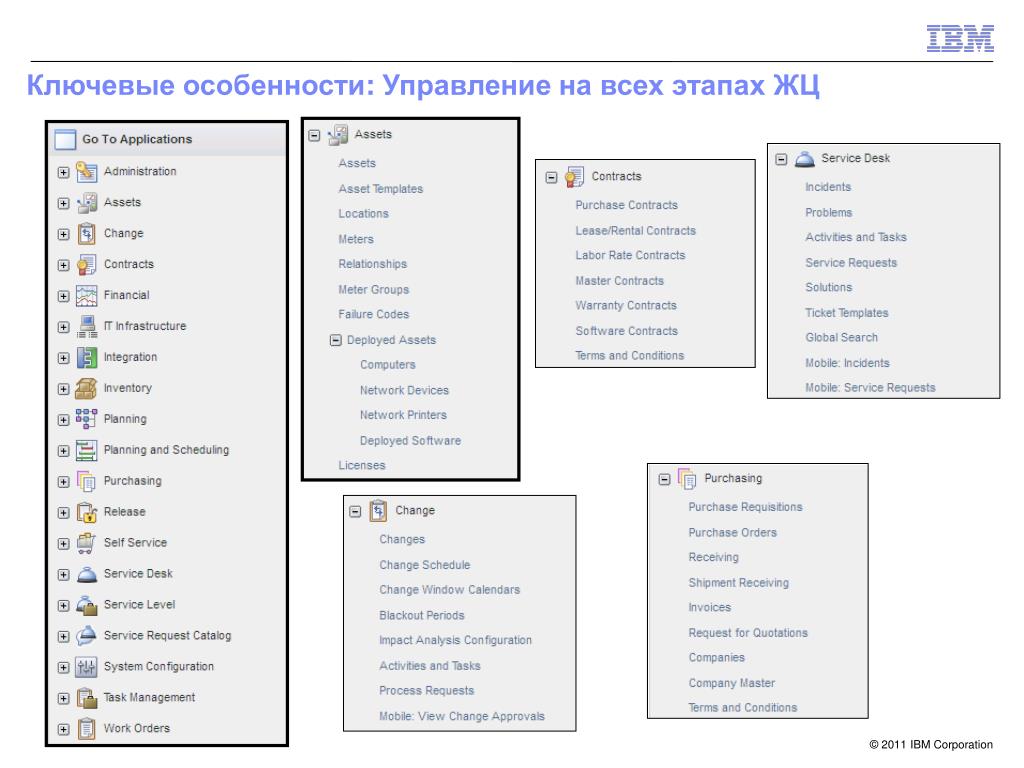Open Shipment Receiving
The width and height of the screenshot is (1024, 768).
click(739, 583)
